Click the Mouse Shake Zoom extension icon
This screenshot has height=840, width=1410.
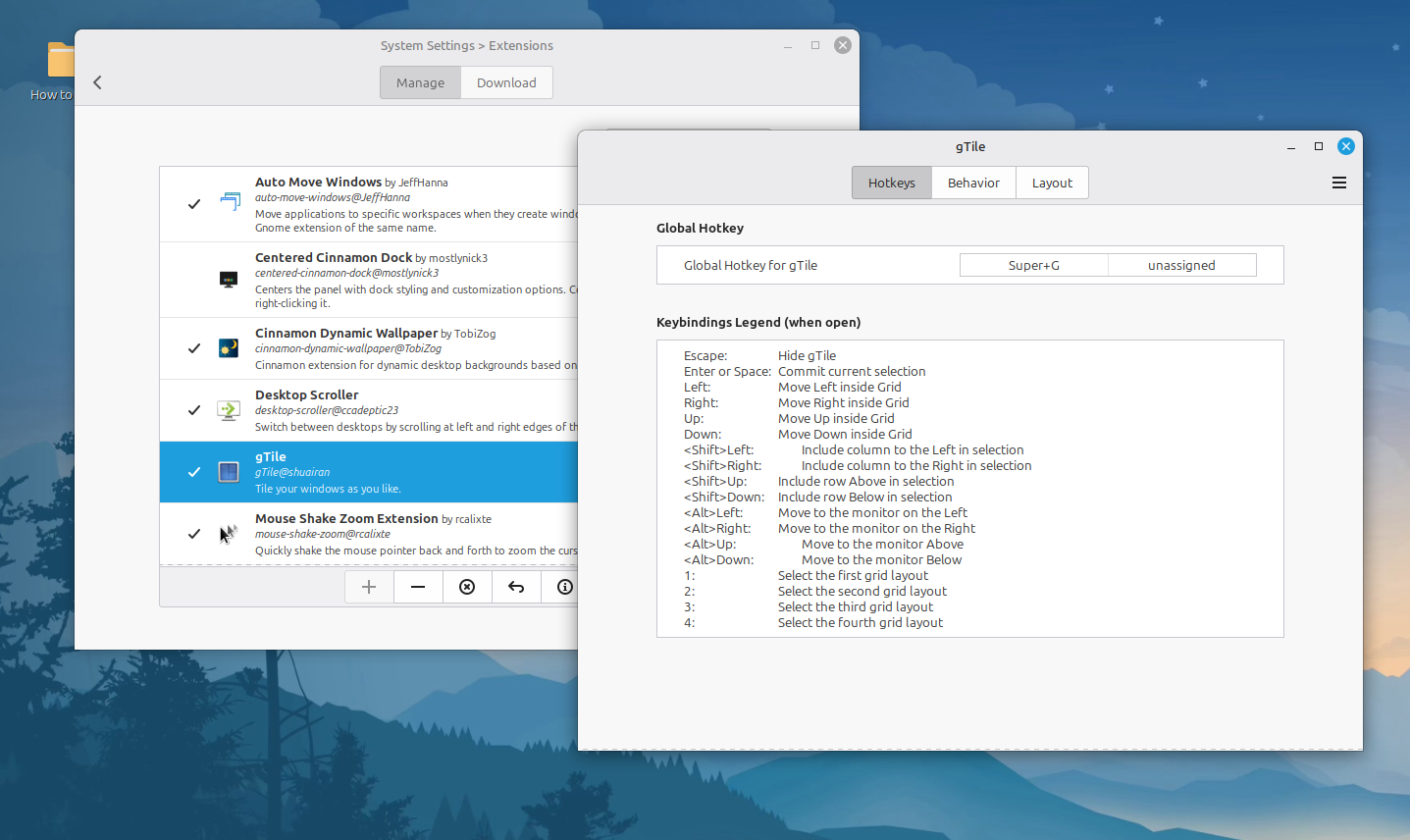(x=229, y=534)
